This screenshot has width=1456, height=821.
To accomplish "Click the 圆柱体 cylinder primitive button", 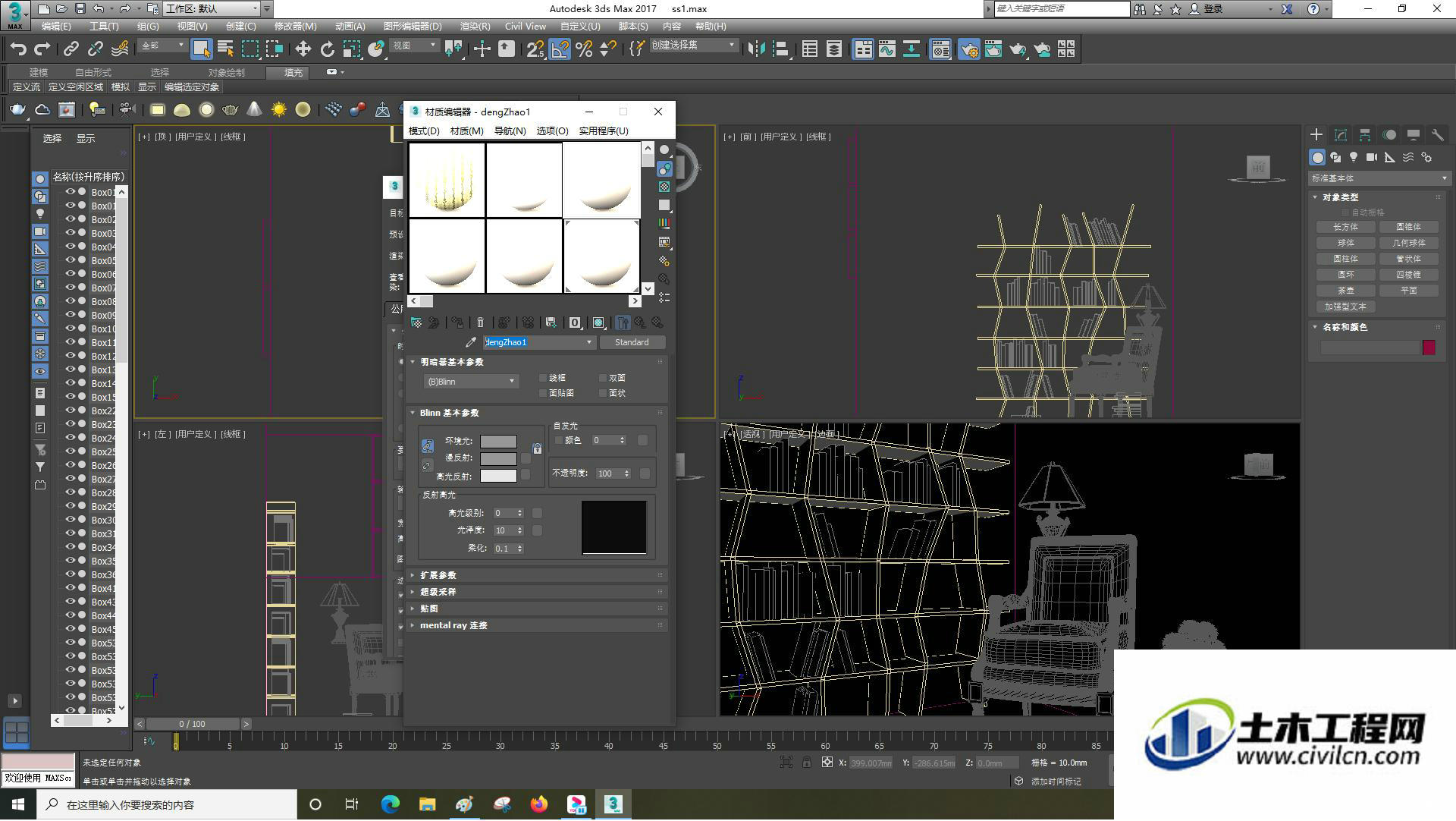I will point(1345,259).
